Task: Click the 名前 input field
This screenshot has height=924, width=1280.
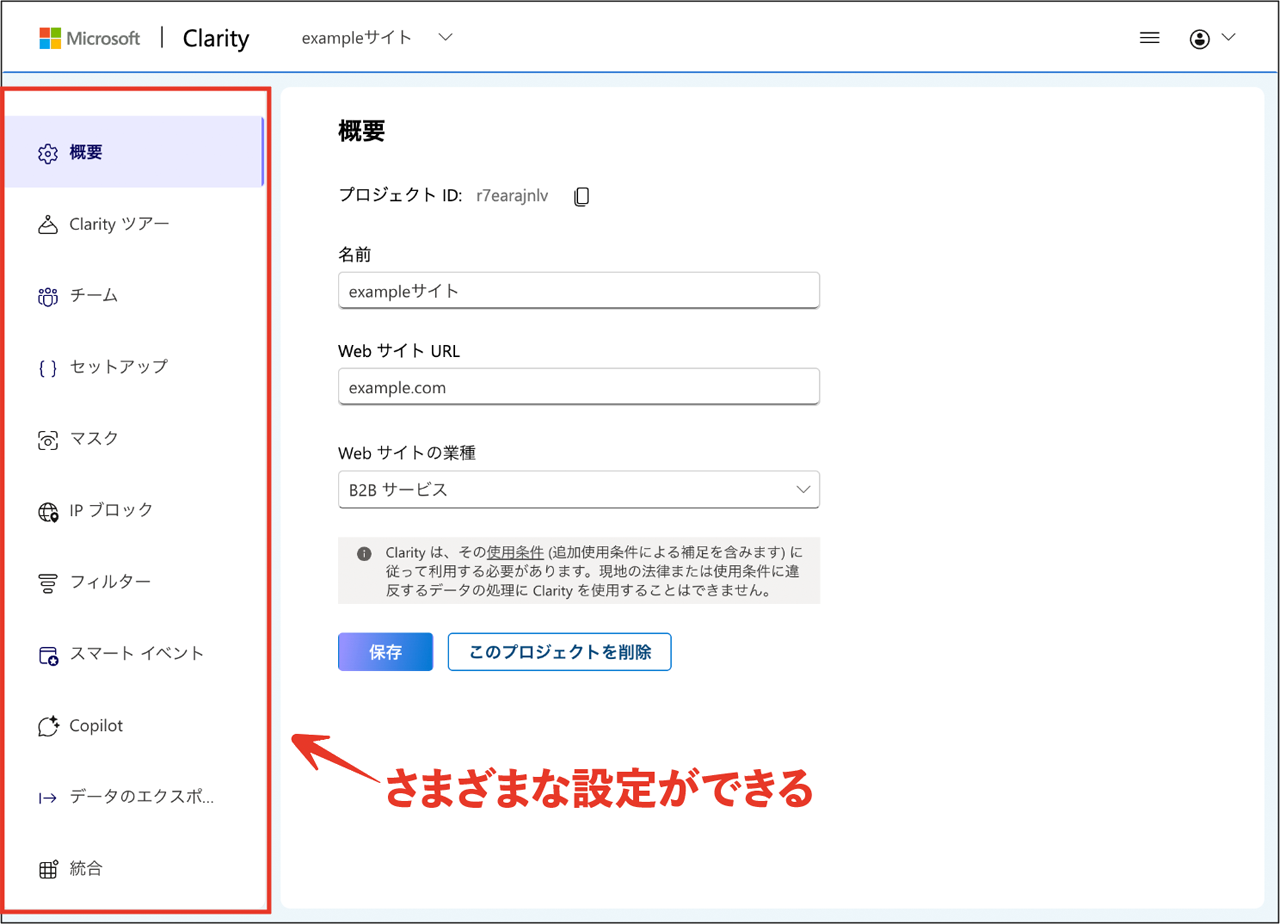Action: click(x=579, y=291)
